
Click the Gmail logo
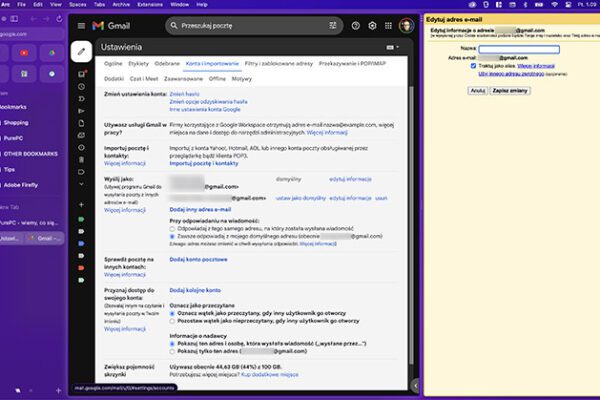pos(111,26)
